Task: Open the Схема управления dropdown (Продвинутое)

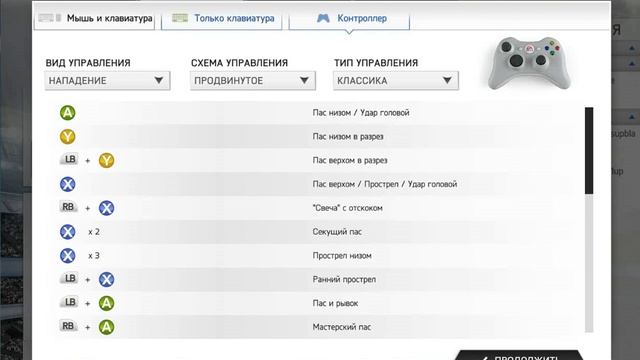Action: point(253,81)
